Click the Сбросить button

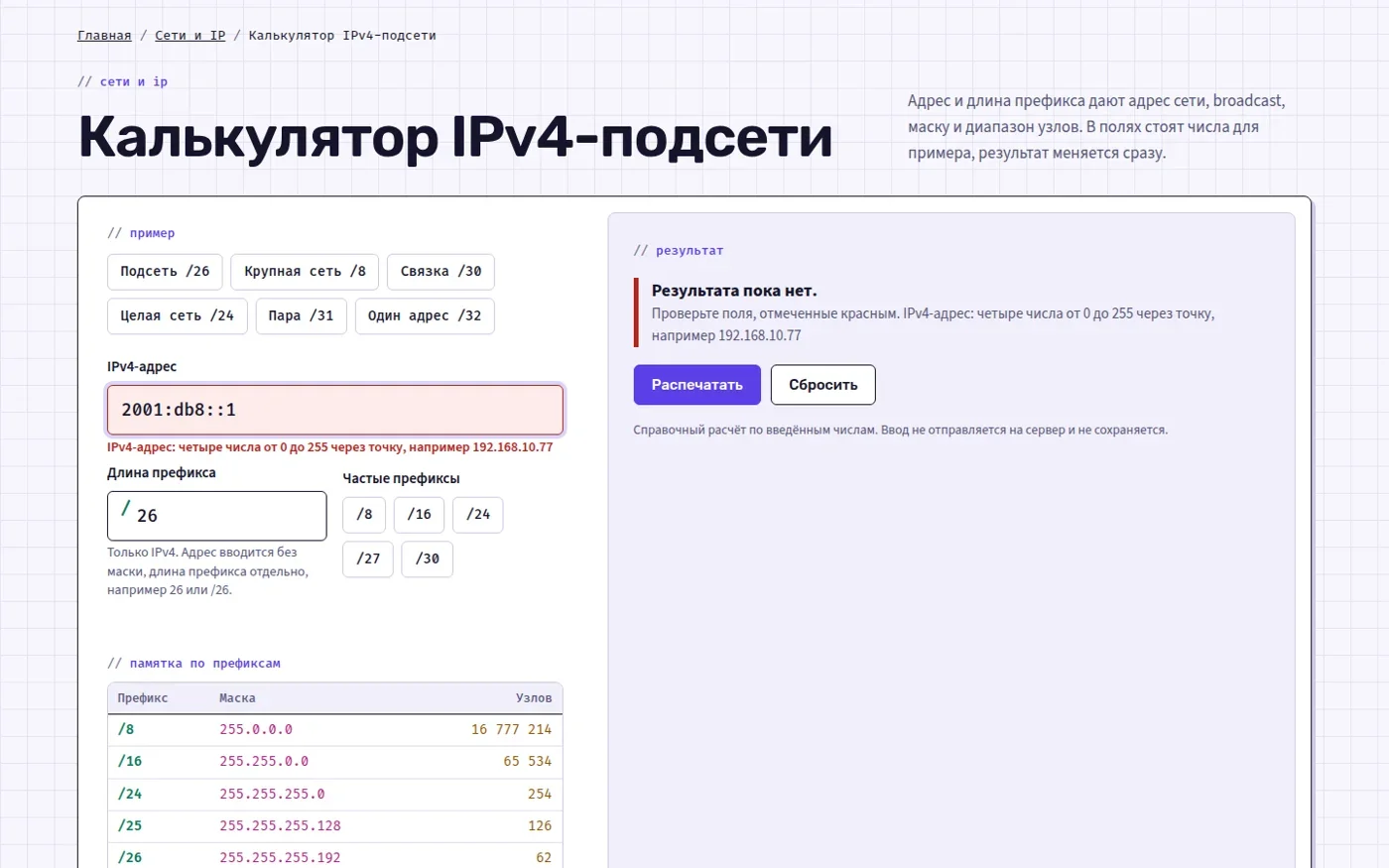coord(823,385)
